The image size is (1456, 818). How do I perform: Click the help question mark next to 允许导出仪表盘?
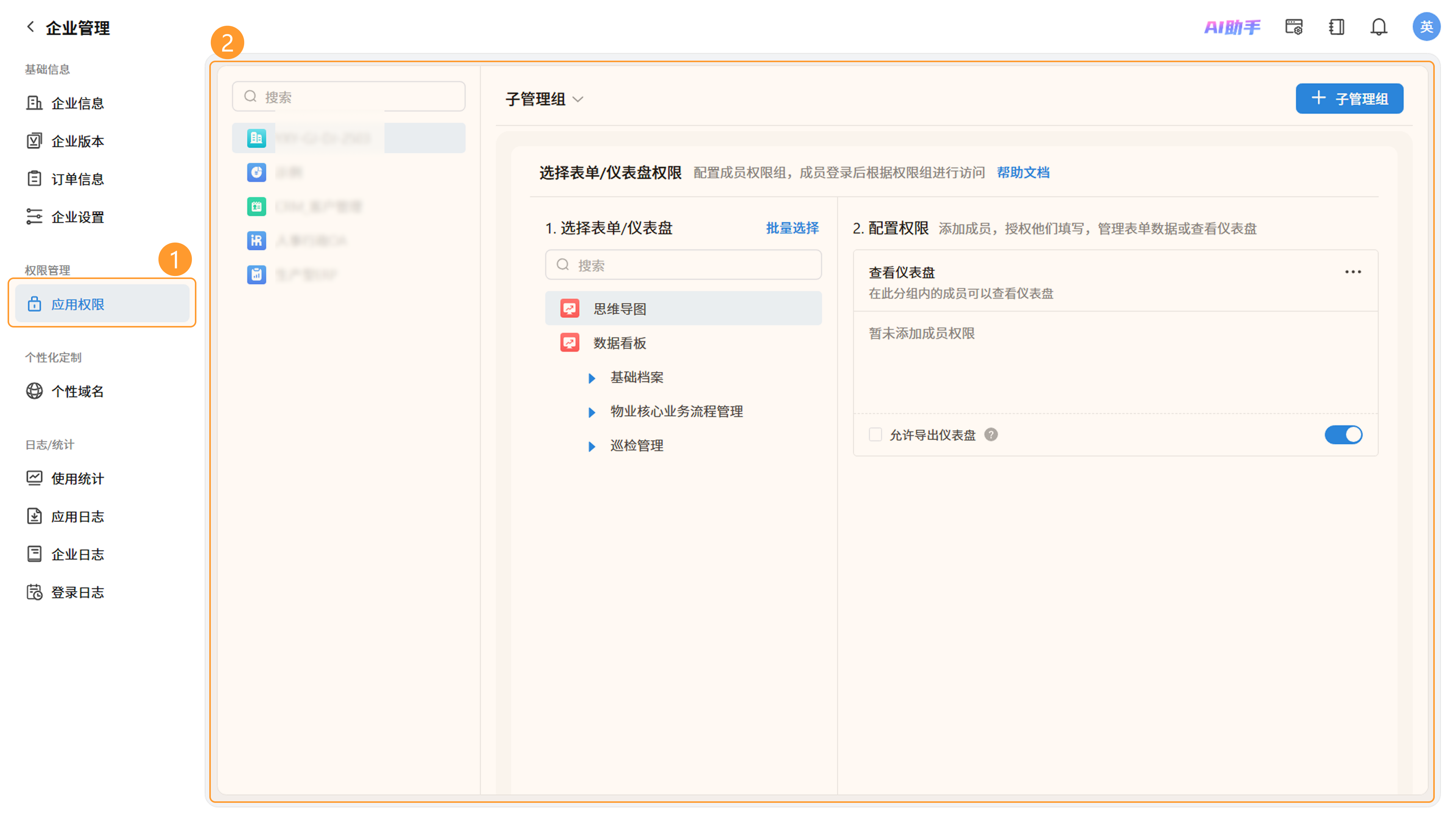click(x=990, y=434)
